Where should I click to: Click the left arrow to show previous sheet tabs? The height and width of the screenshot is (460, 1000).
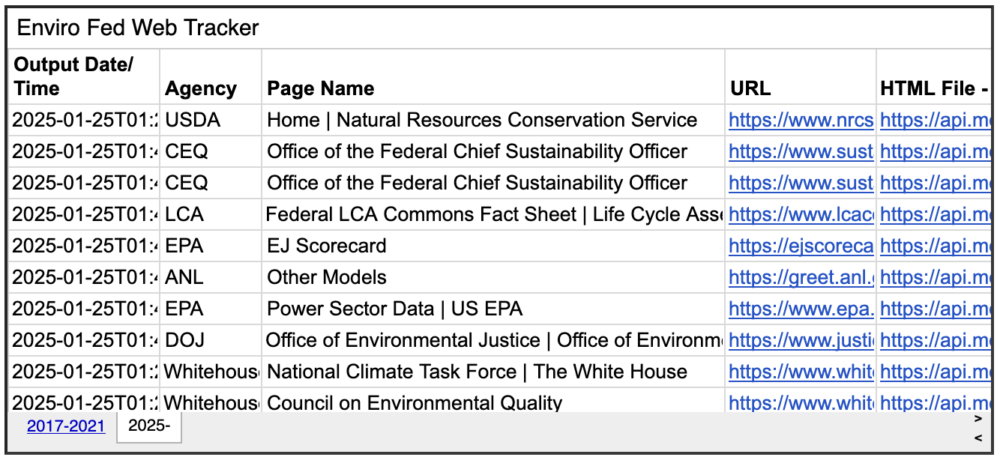978,438
